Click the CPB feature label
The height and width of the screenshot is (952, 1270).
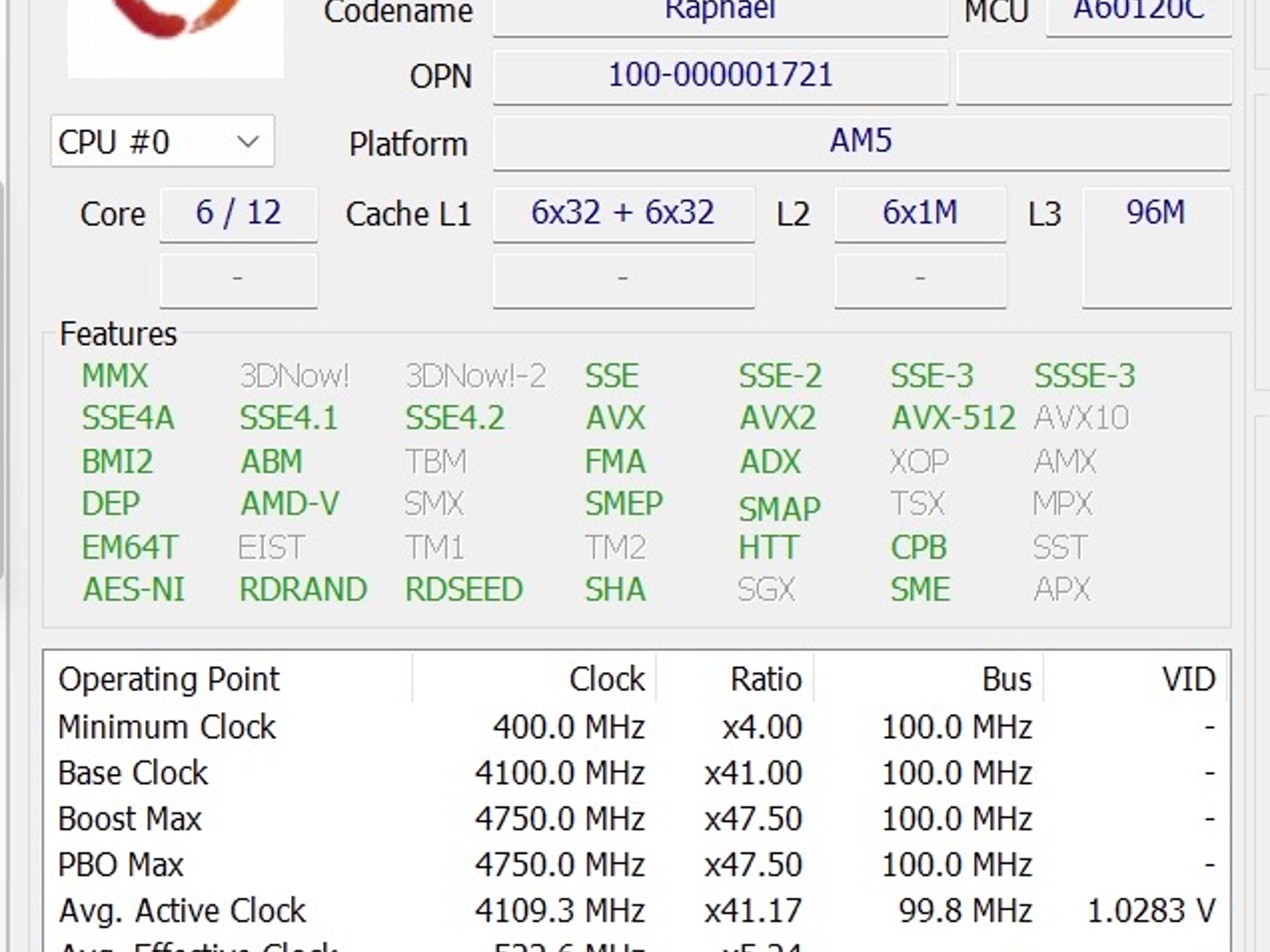click(919, 547)
